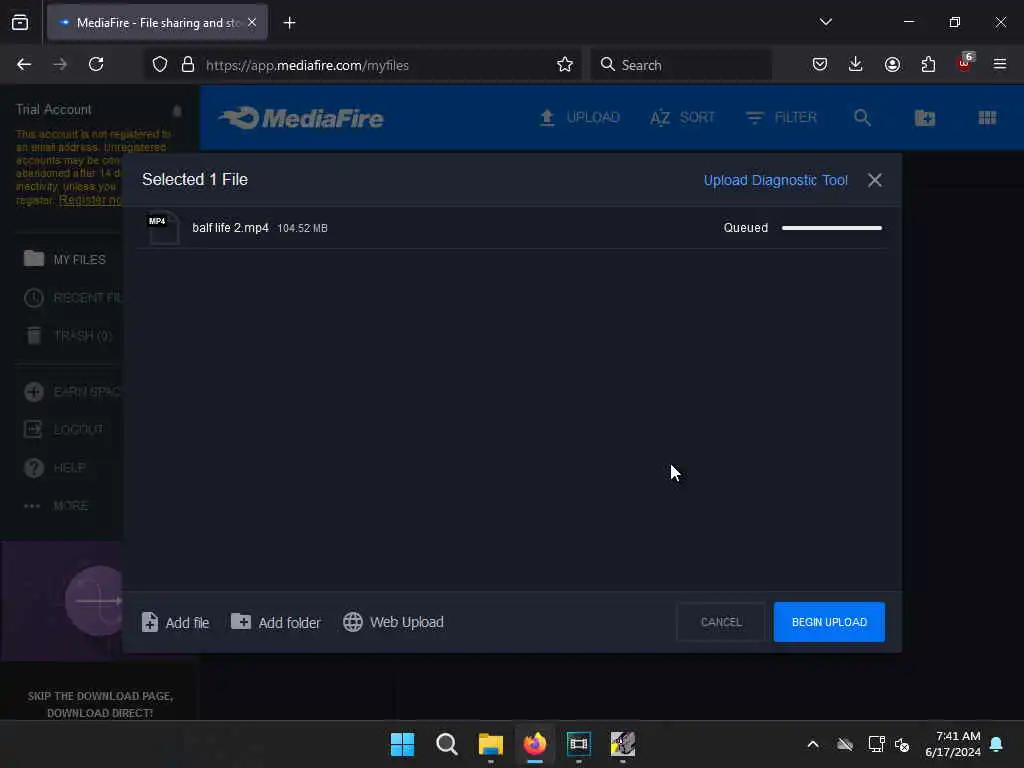Open the Sort options
Viewport: 1024px width, 768px height.
click(x=682, y=118)
